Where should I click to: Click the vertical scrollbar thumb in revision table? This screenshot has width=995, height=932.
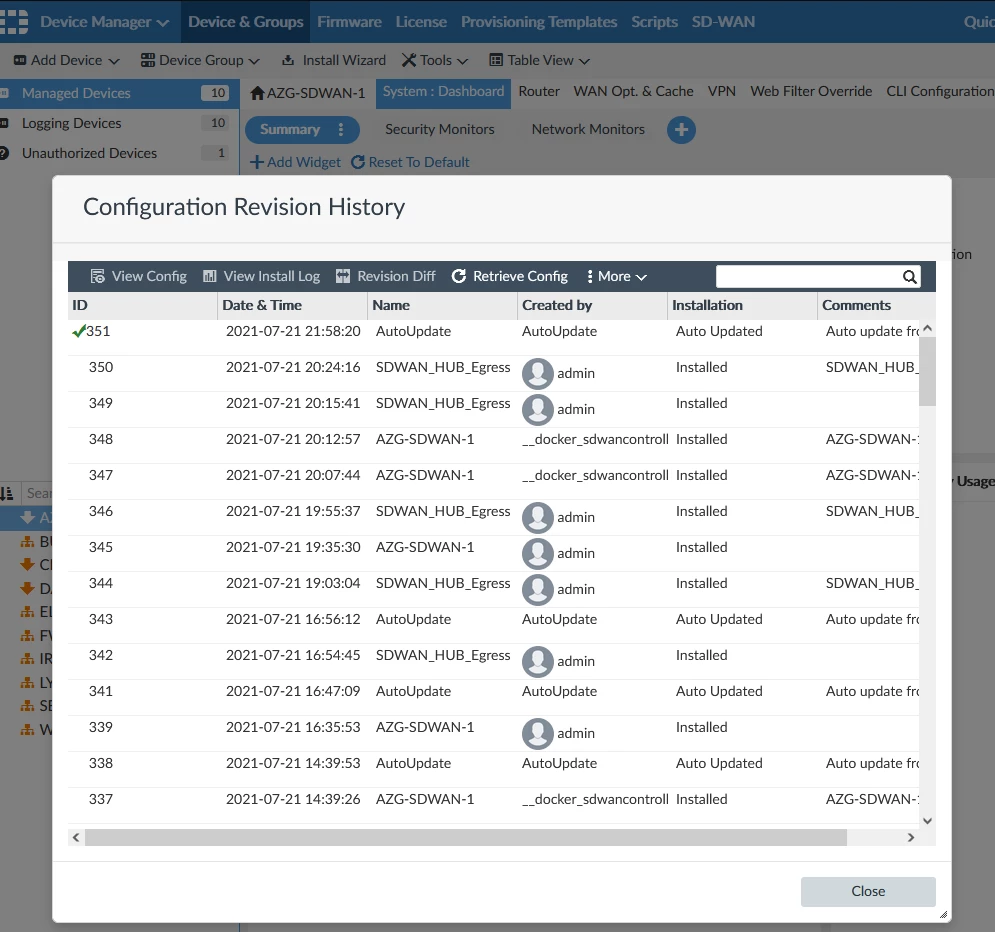coord(927,371)
